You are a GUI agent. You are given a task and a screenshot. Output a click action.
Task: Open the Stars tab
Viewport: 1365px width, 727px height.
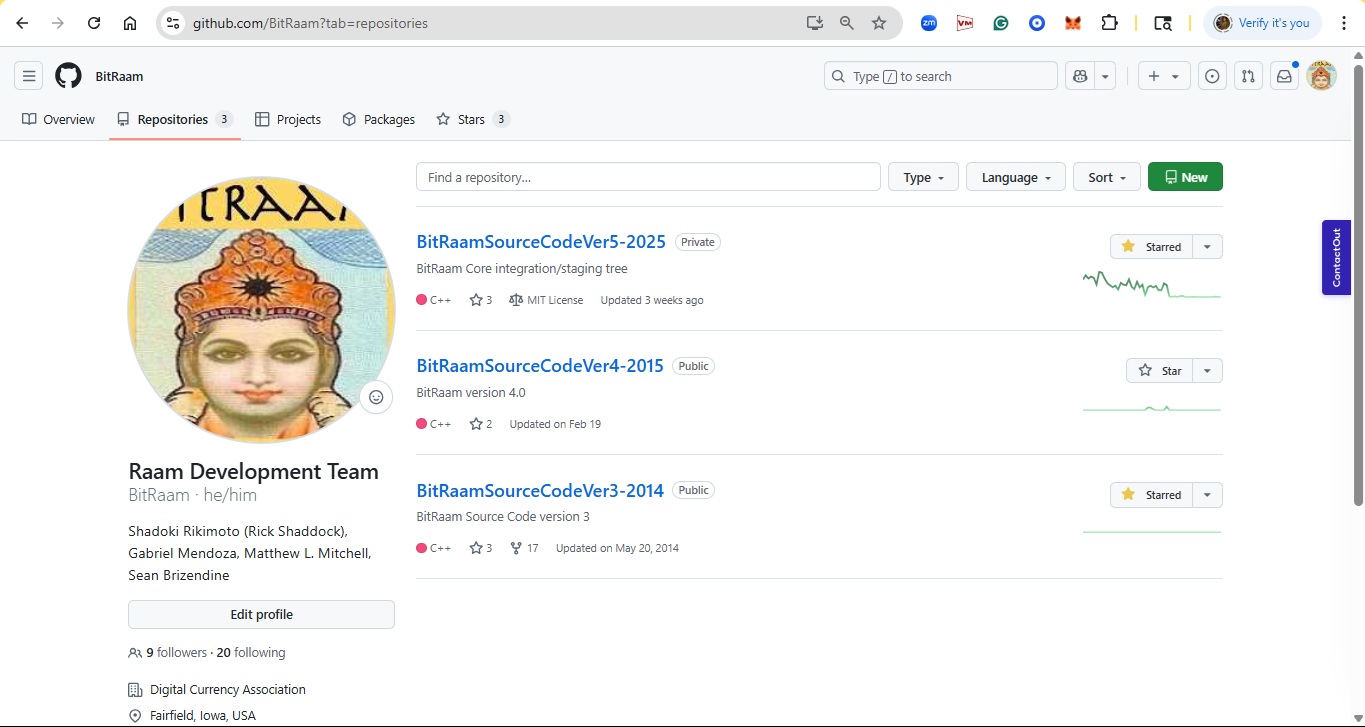[x=473, y=119]
